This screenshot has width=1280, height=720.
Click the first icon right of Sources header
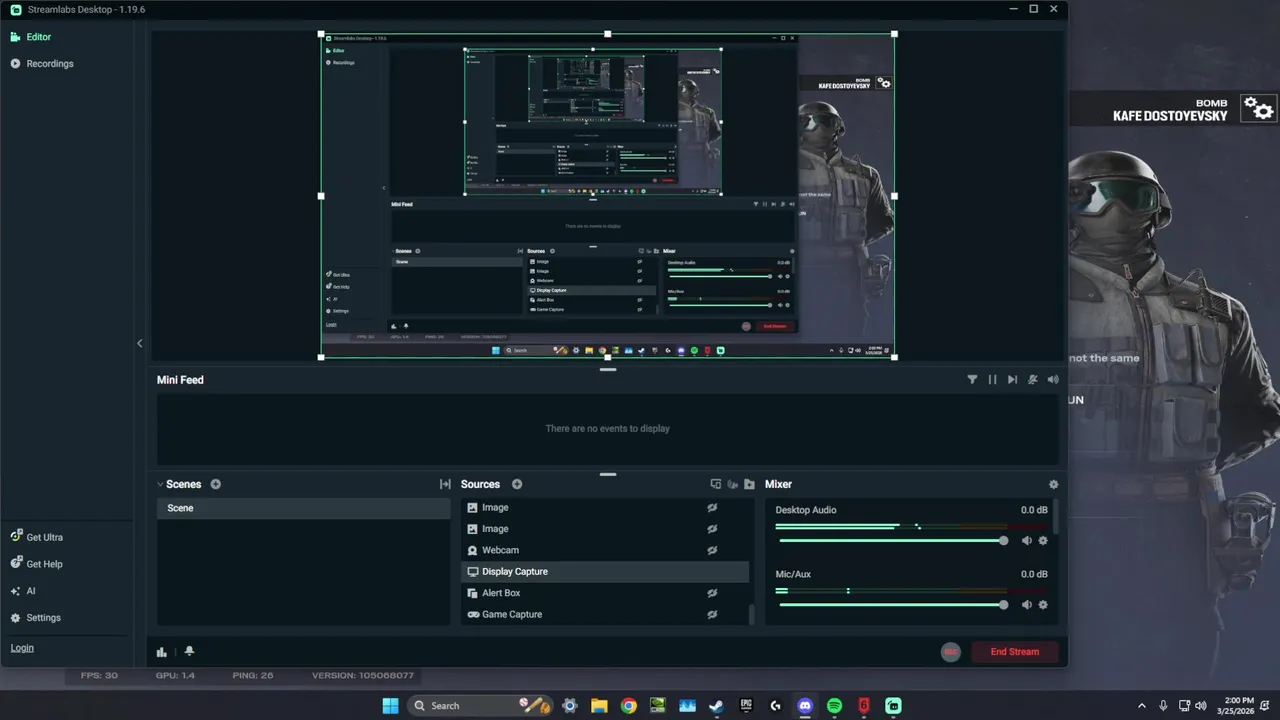tap(715, 484)
